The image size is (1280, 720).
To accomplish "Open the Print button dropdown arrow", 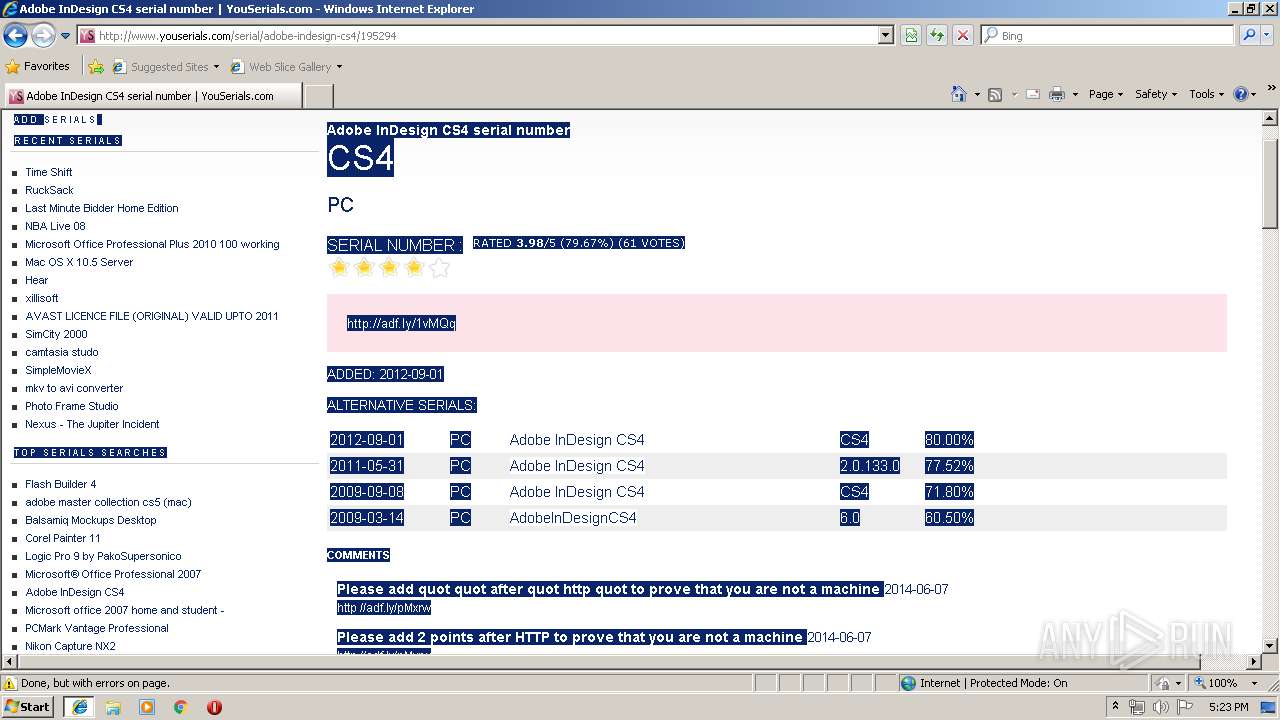I will pos(1075,94).
